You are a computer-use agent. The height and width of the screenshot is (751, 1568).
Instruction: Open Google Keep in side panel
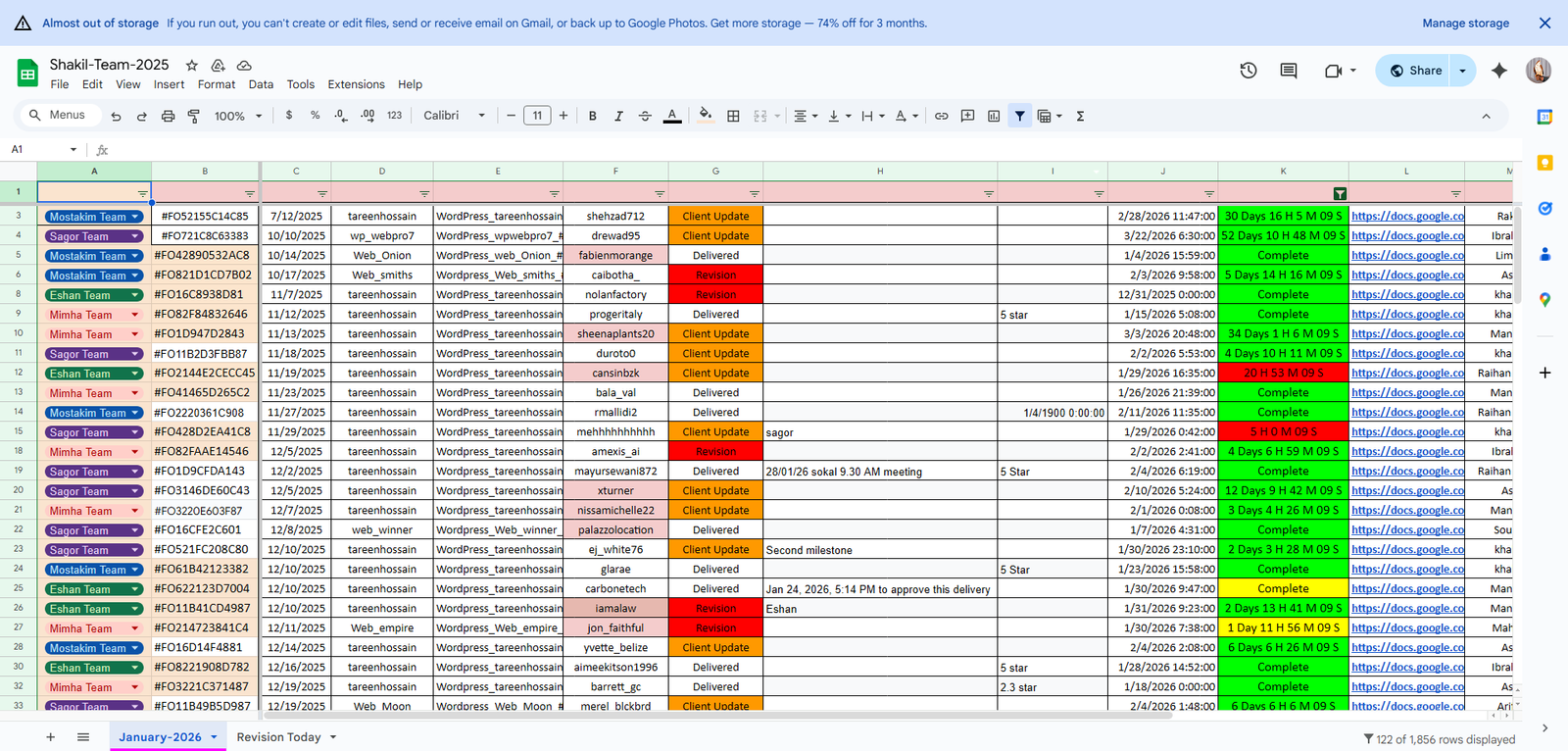point(1544,163)
